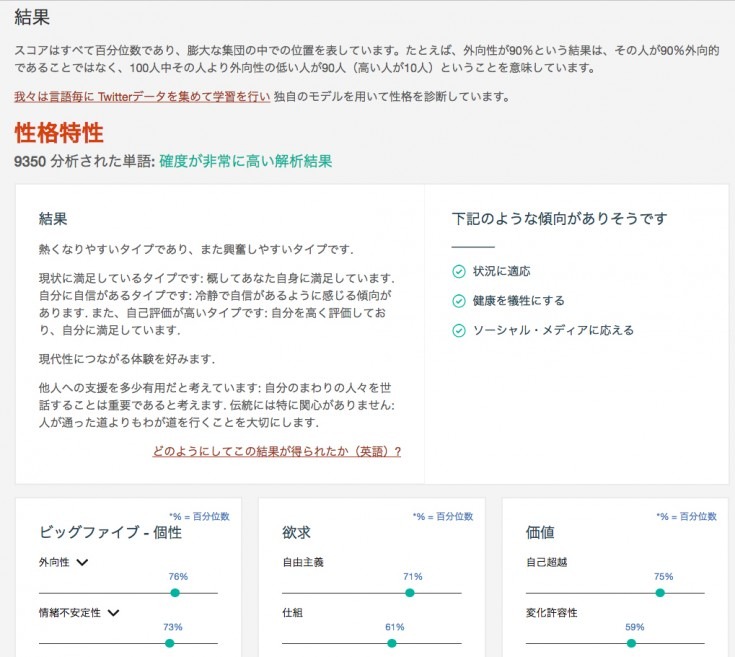Click the 価値 card heading
735x657 pixels.
(540, 533)
